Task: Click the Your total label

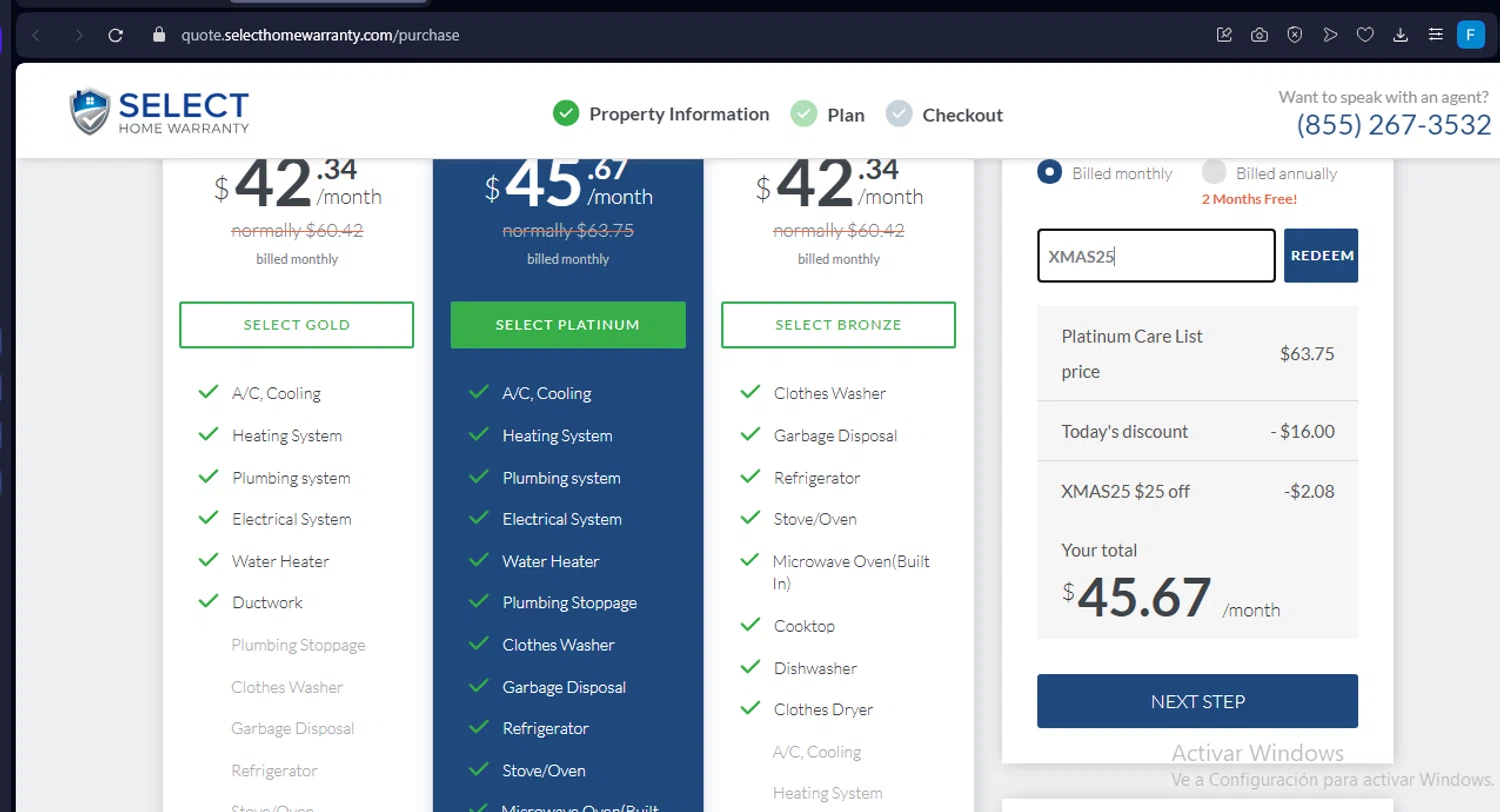Action: coord(1099,550)
